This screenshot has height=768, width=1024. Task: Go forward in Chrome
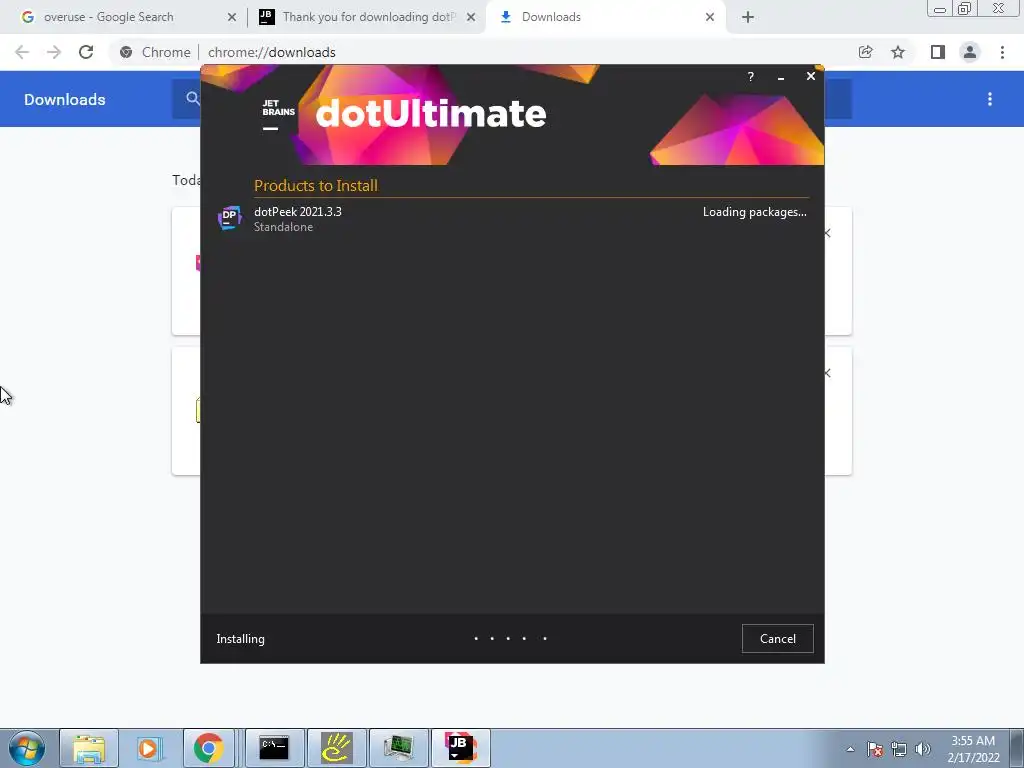coord(54,52)
